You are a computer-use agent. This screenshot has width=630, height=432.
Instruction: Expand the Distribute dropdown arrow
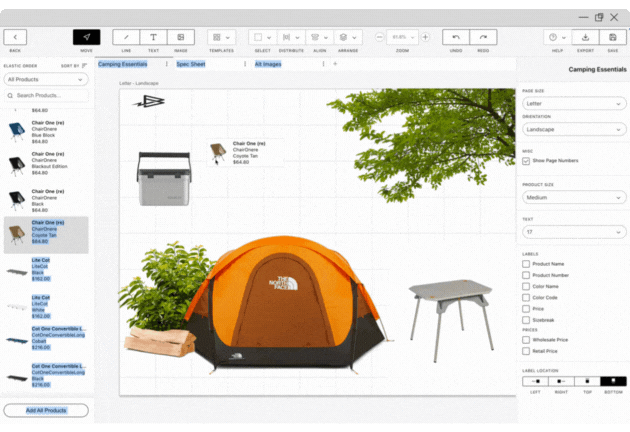tap(298, 37)
